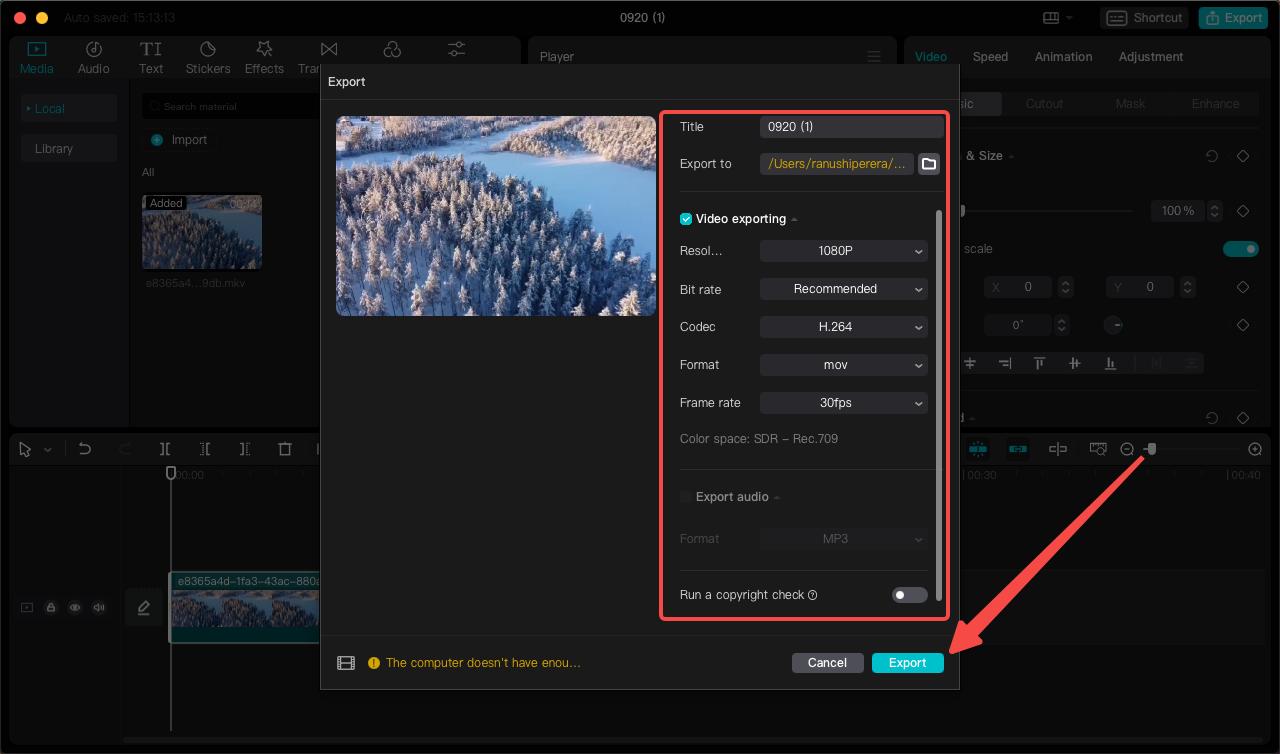This screenshot has width=1280, height=754.
Task: Select the snowy forest clip thumbnail
Action: tap(202, 231)
